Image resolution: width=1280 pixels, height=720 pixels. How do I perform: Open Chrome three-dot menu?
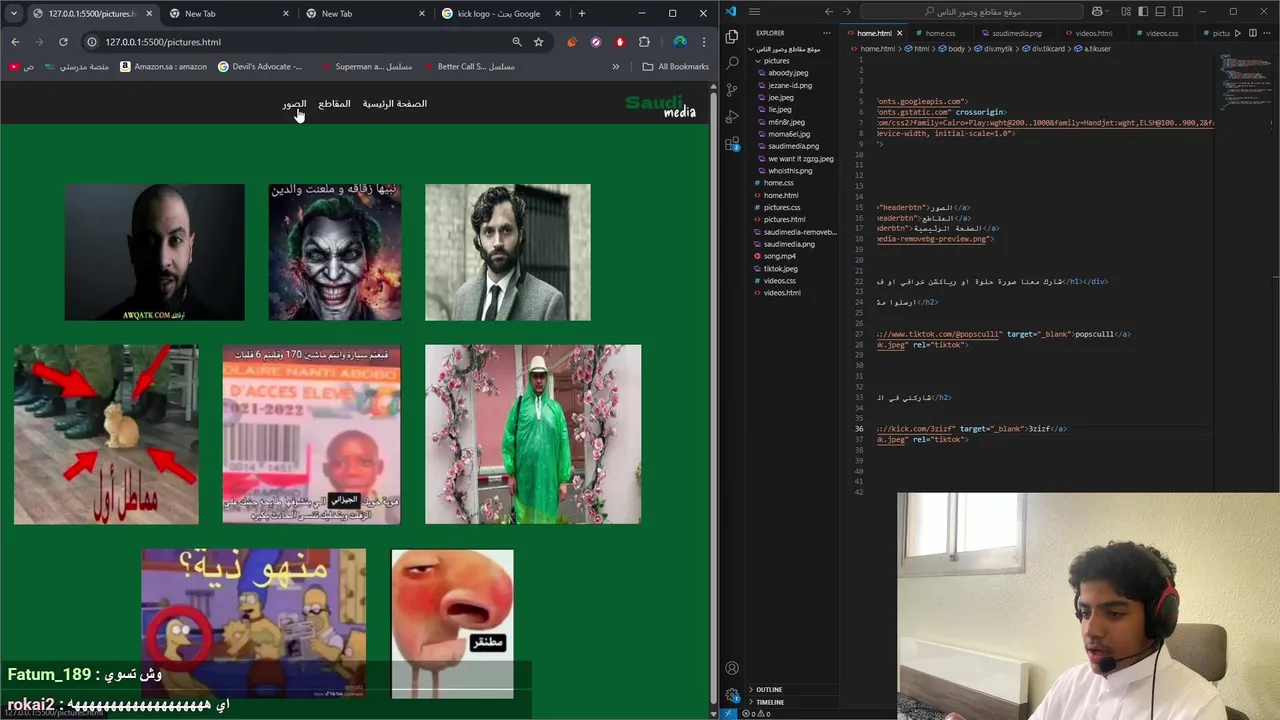point(703,42)
